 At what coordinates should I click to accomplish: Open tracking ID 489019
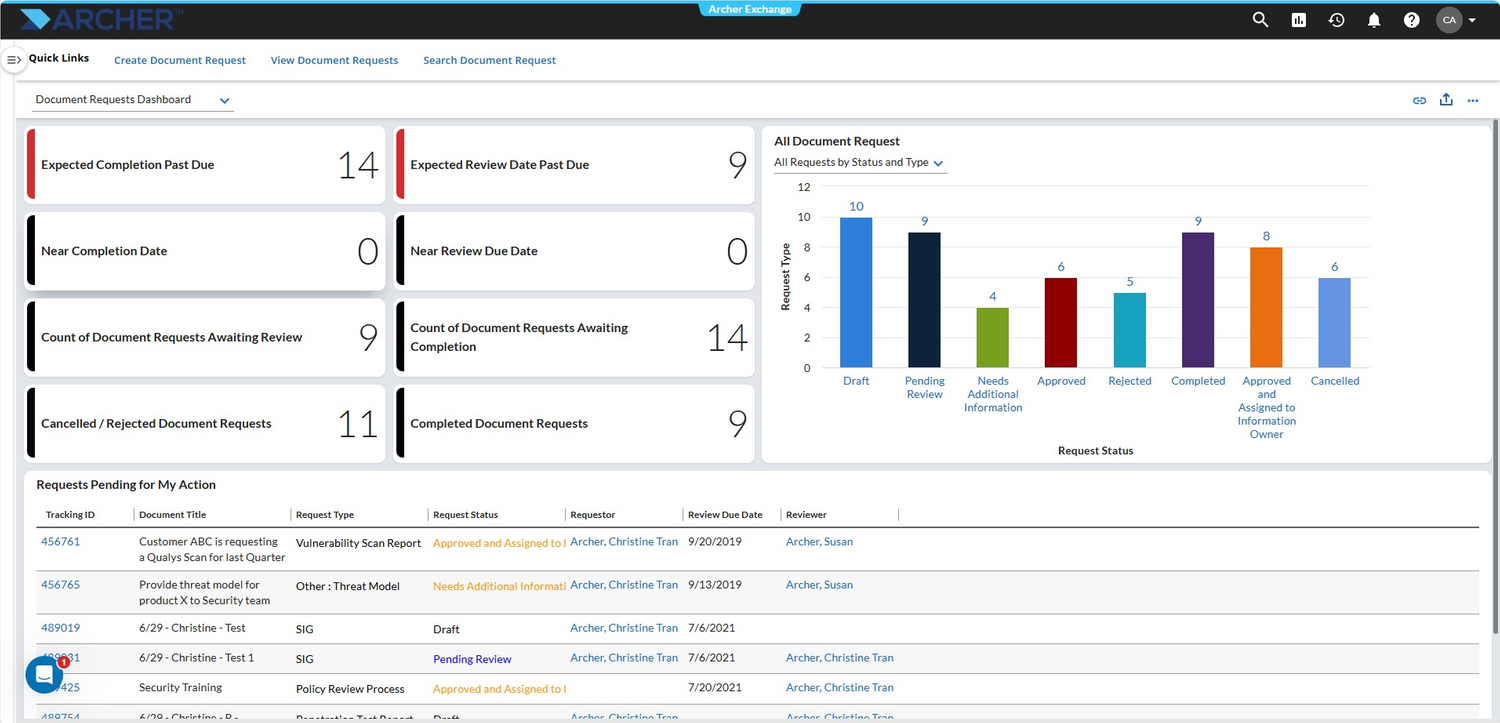point(60,628)
